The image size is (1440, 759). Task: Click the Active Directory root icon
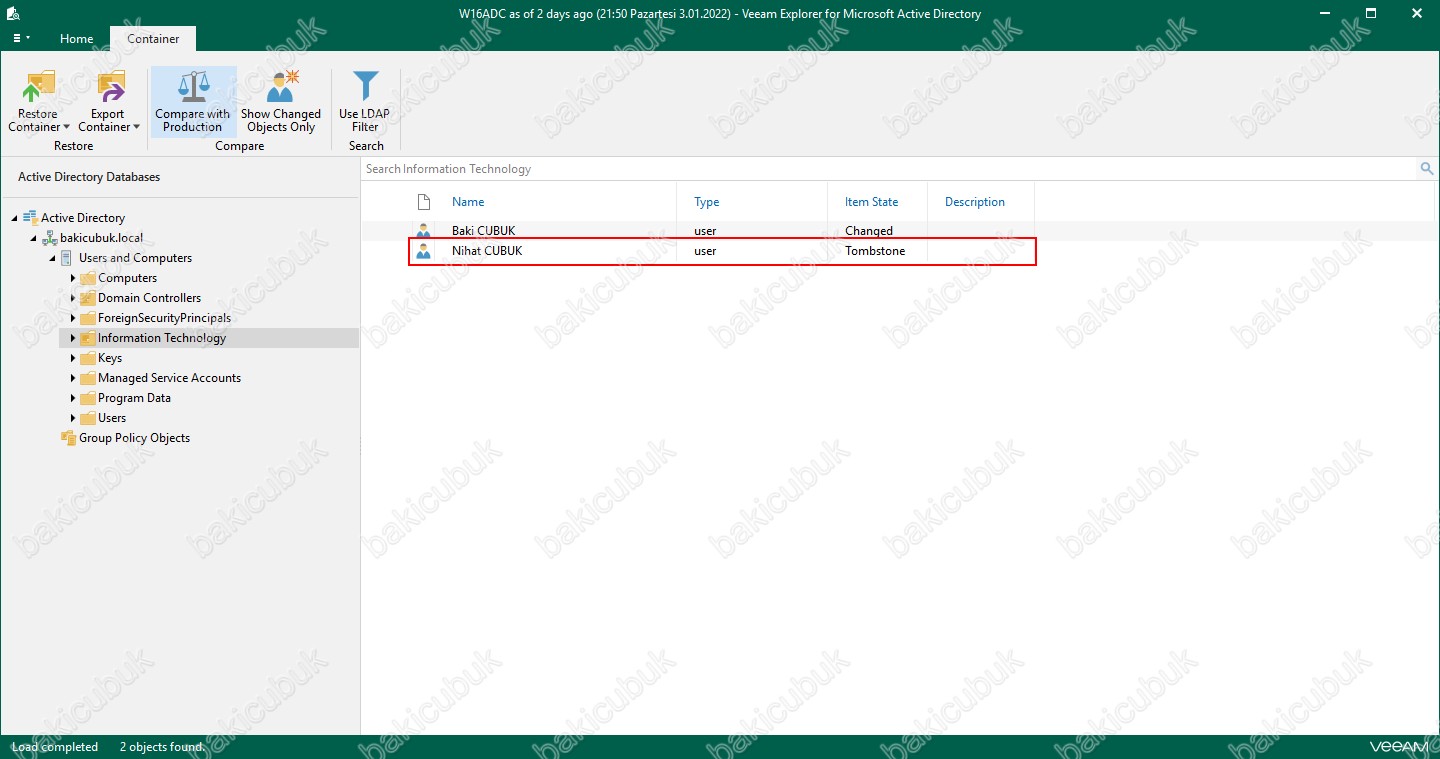point(30,218)
